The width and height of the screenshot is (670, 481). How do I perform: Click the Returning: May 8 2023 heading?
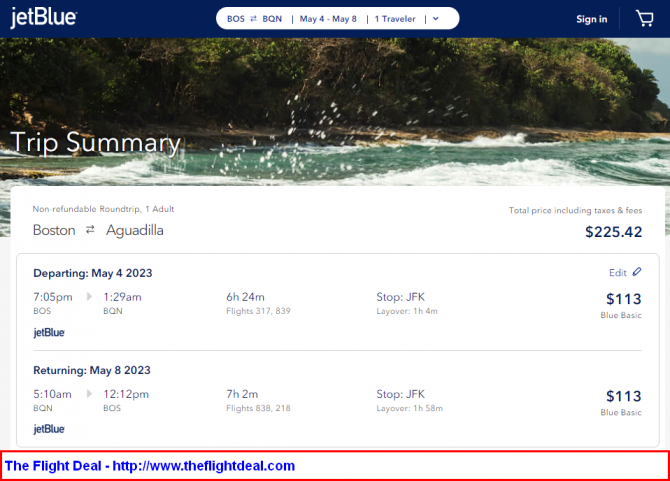pos(92,370)
